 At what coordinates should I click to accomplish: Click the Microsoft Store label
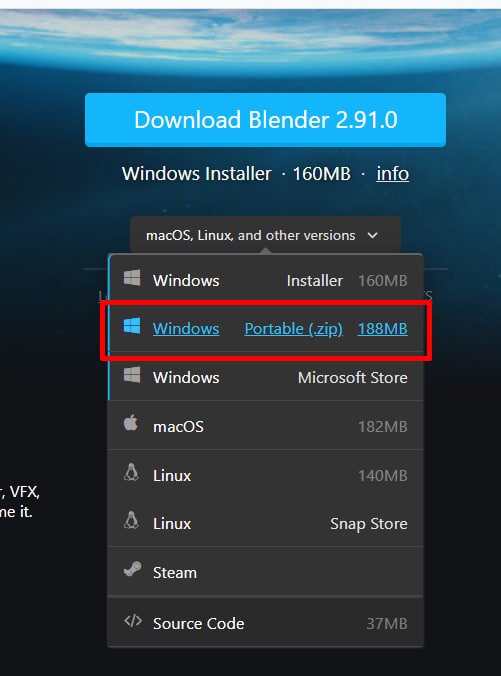click(x=353, y=378)
